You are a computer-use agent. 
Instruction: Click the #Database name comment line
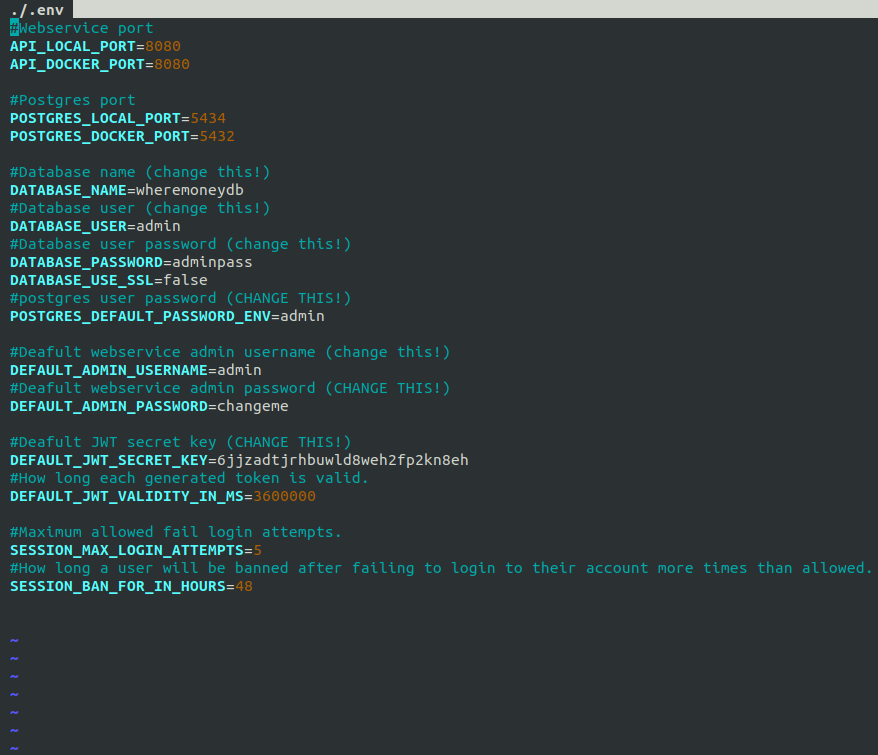pyautogui.click(x=140, y=172)
